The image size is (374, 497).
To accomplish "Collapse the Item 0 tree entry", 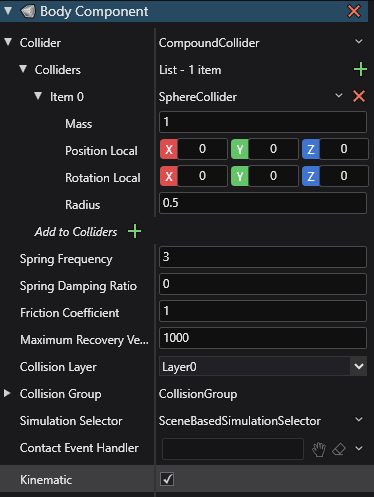I will [x=38, y=96].
